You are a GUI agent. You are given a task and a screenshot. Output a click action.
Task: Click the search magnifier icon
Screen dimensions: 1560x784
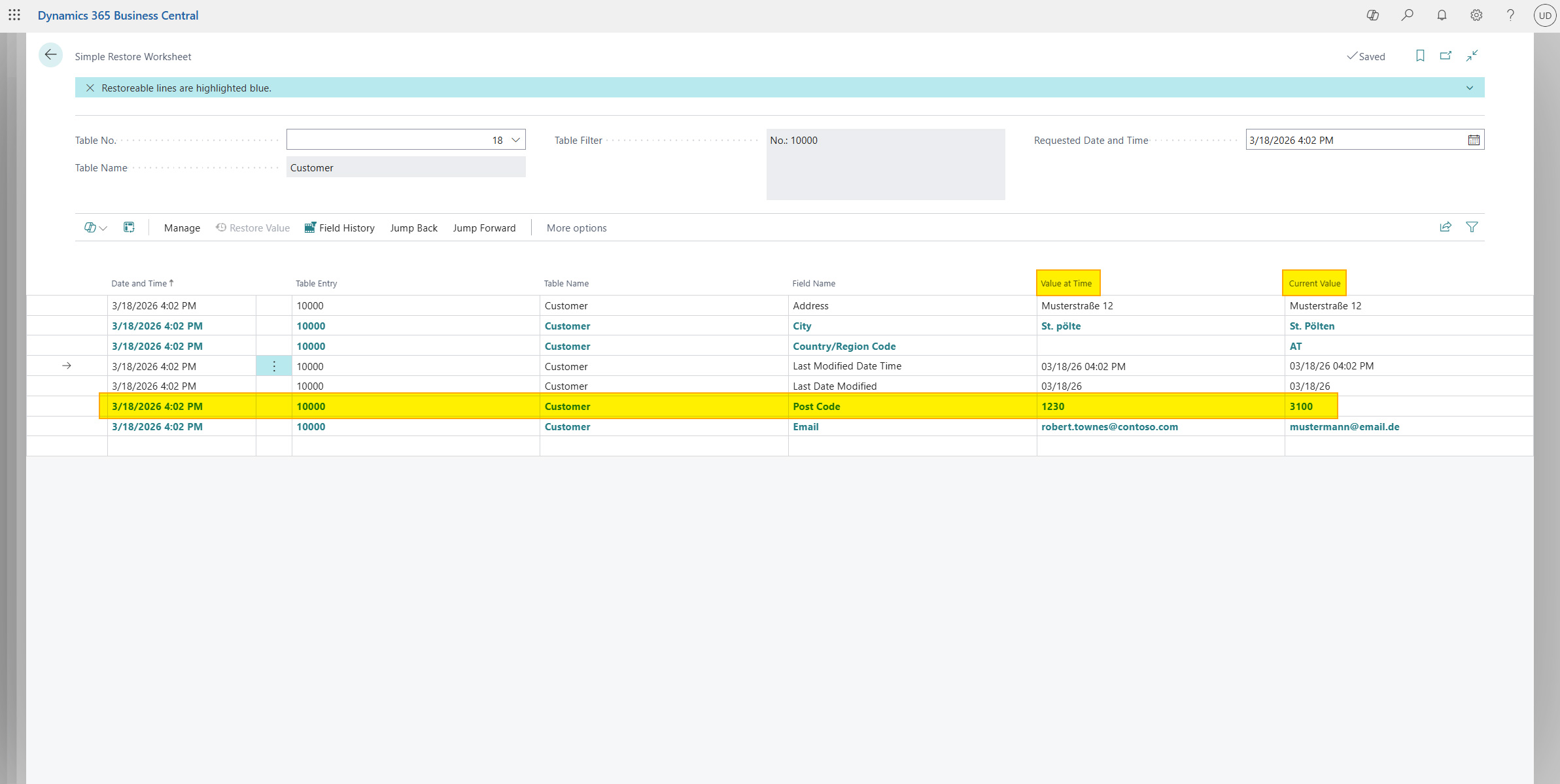coord(1407,15)
